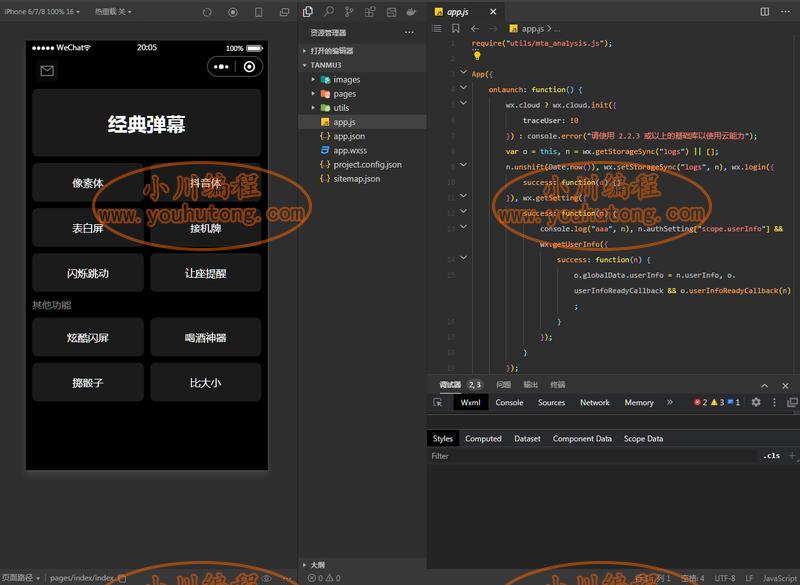
Task: Click the detach simulator window icon
Action: pos(284,12)
